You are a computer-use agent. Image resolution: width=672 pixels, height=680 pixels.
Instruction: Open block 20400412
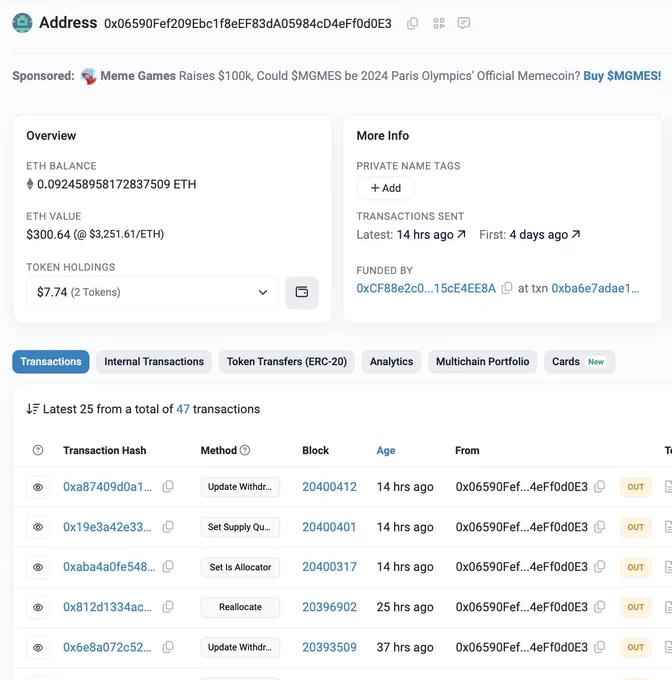[329, 487]
